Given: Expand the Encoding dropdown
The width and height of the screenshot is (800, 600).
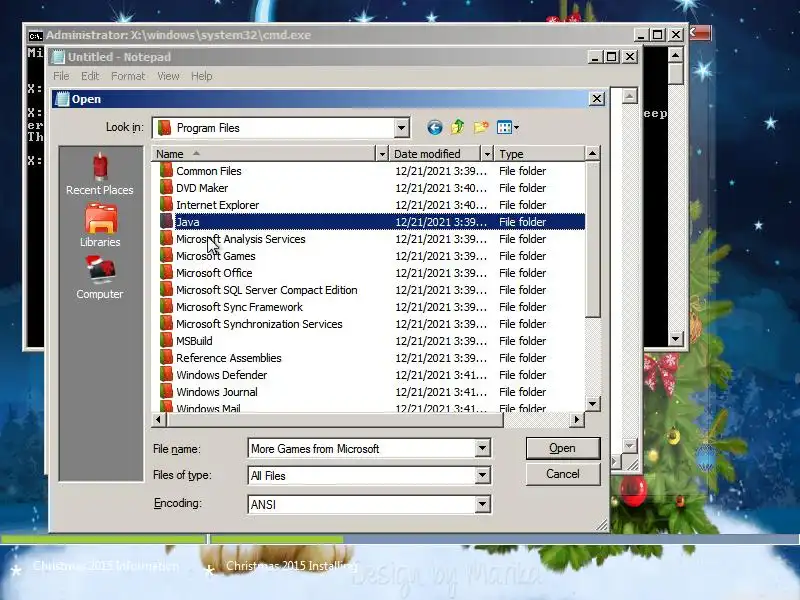Looking at the screenshot, I should click(x=482, y=504).
